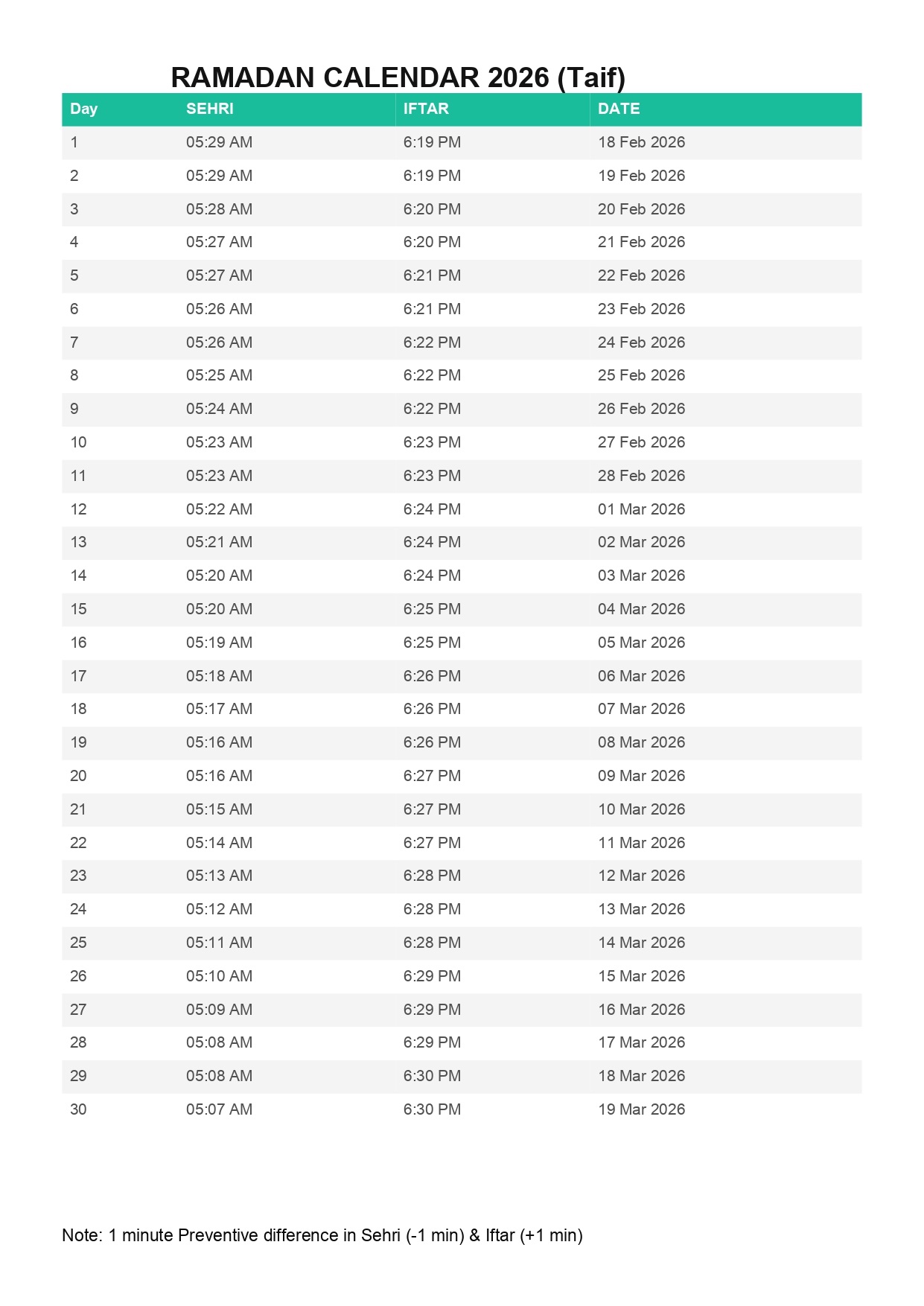
Task: Select the Day column header
Action: tap(83, 109)
